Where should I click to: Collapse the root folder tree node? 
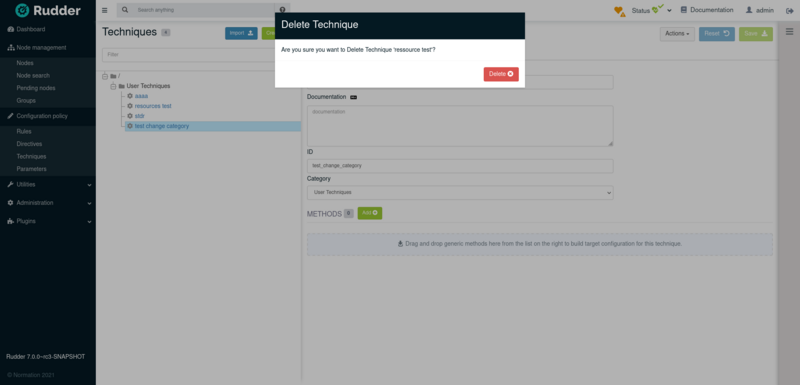pos(105,76)
